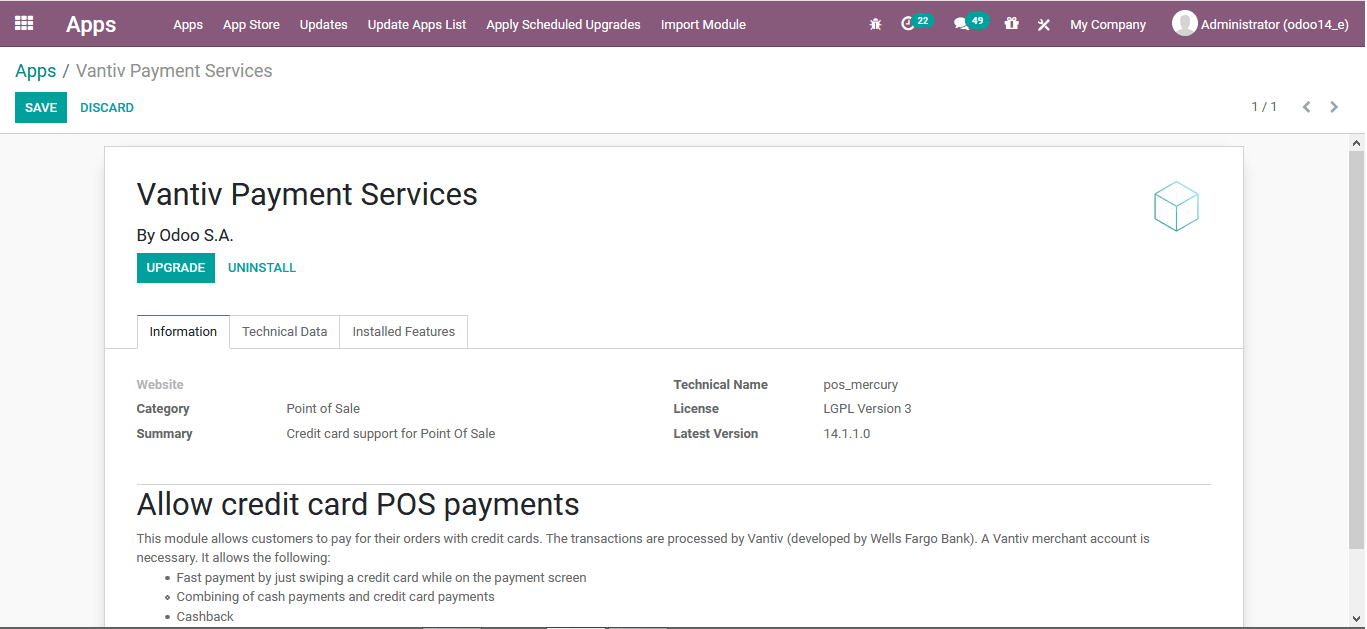Open the Apps menu item
This screenshot has height=629, width=1367.
tap(188, 24)
